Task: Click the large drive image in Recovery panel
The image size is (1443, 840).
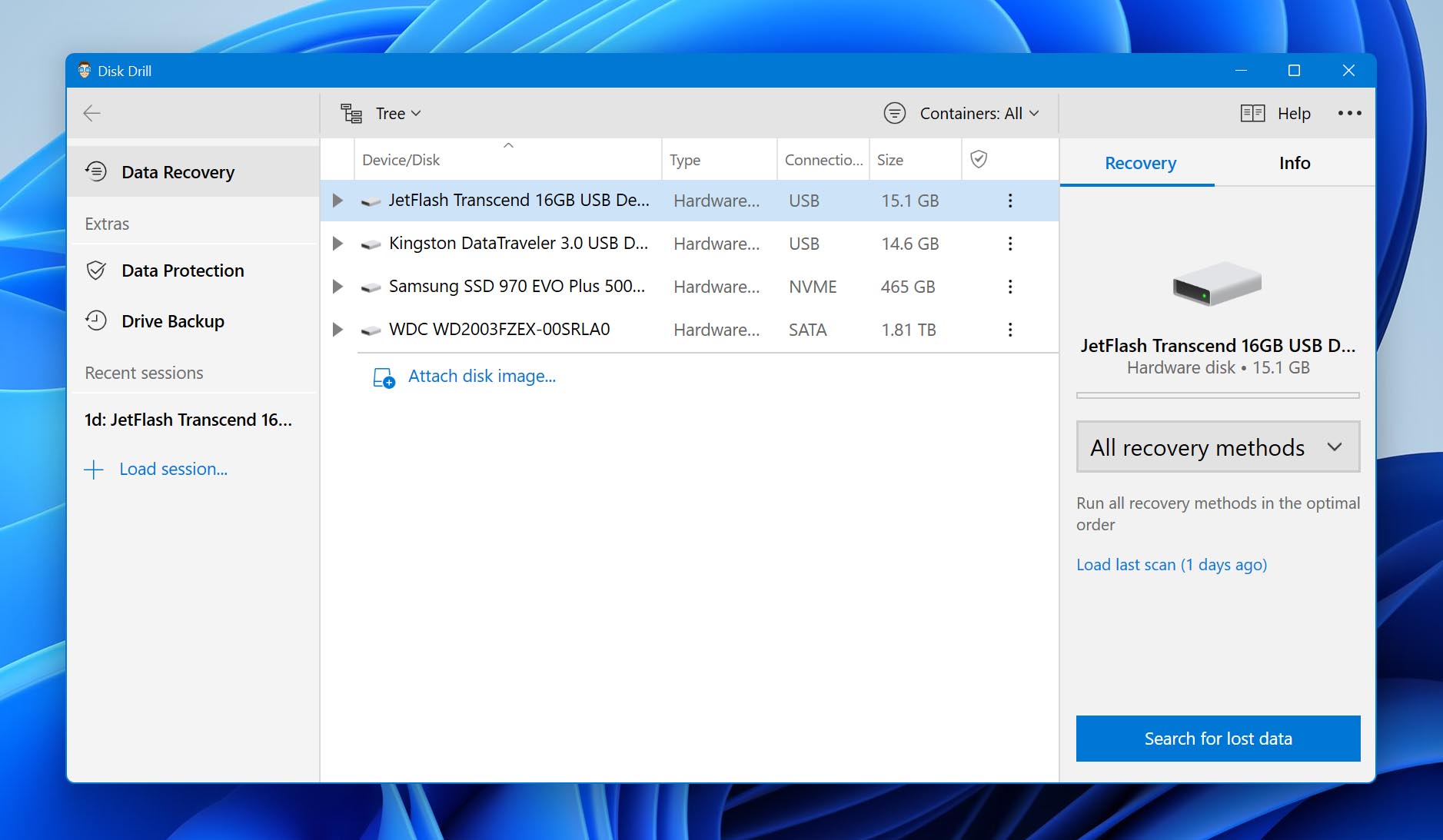Action: coord(1218,284)
